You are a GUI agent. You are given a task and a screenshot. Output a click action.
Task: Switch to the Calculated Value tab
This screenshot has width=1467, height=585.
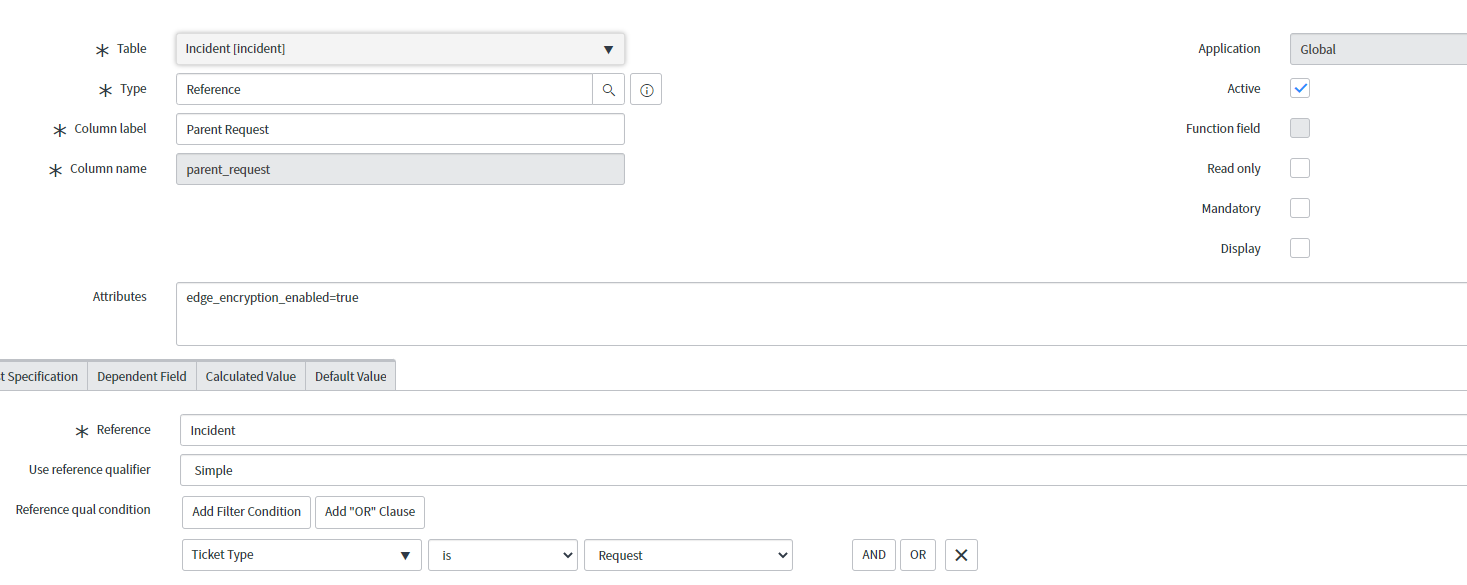click(x=251, y=376)
